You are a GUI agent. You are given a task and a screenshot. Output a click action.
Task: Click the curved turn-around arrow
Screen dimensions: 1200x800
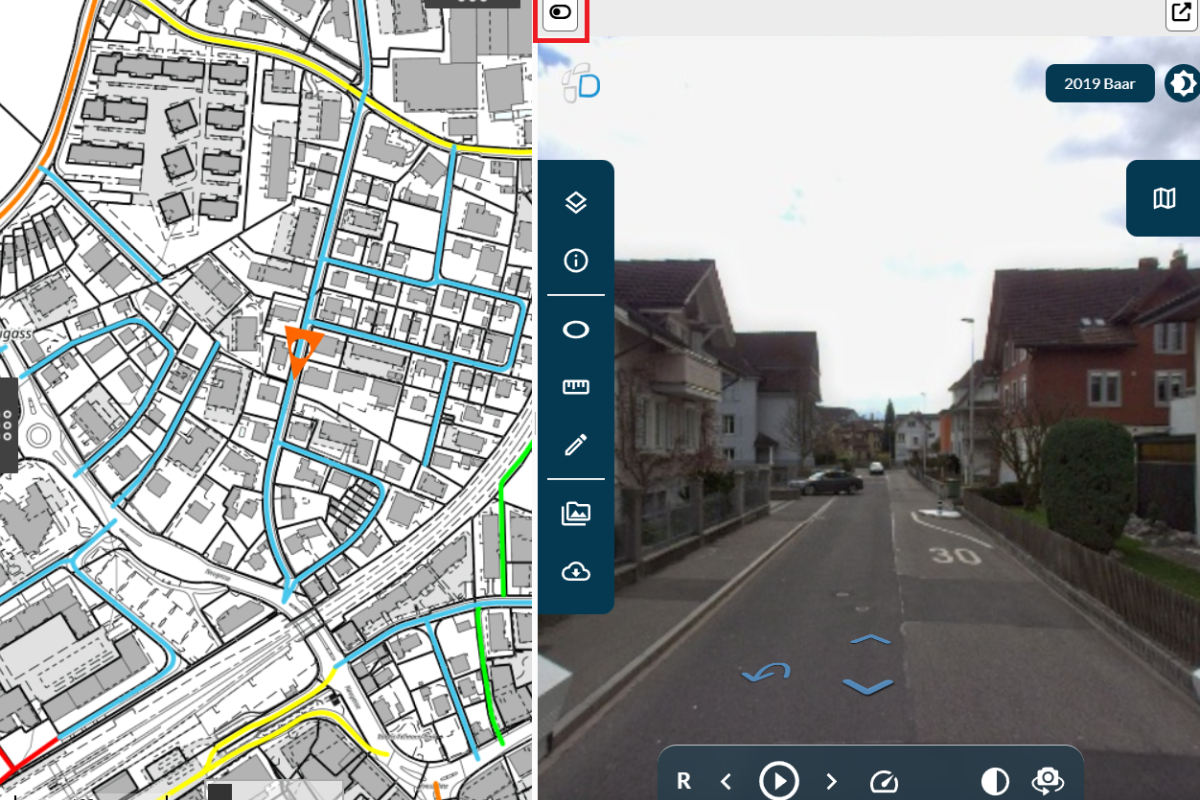767,672
